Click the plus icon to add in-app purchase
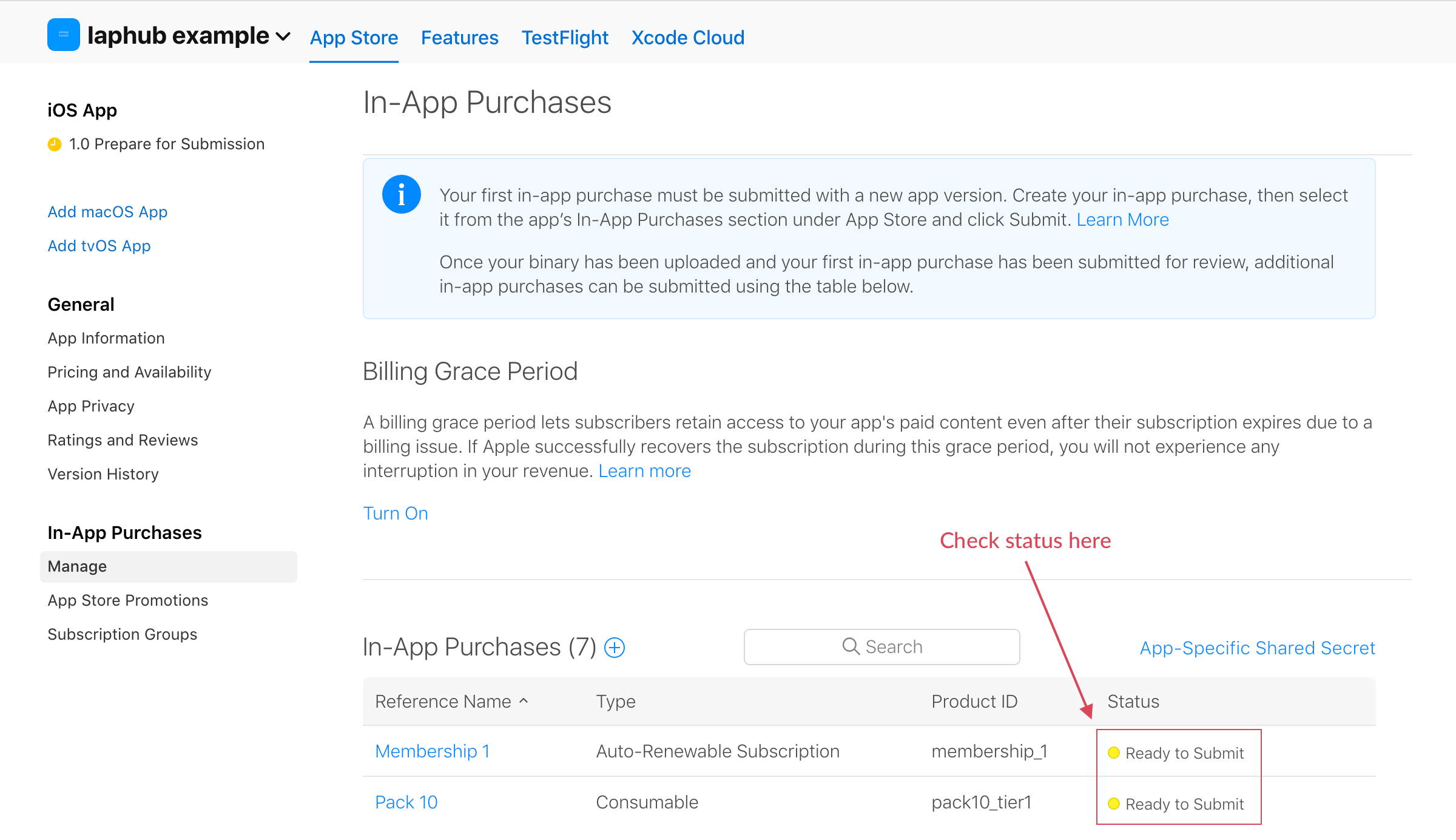Screen dimensions: 1456x840 point(615,648)
